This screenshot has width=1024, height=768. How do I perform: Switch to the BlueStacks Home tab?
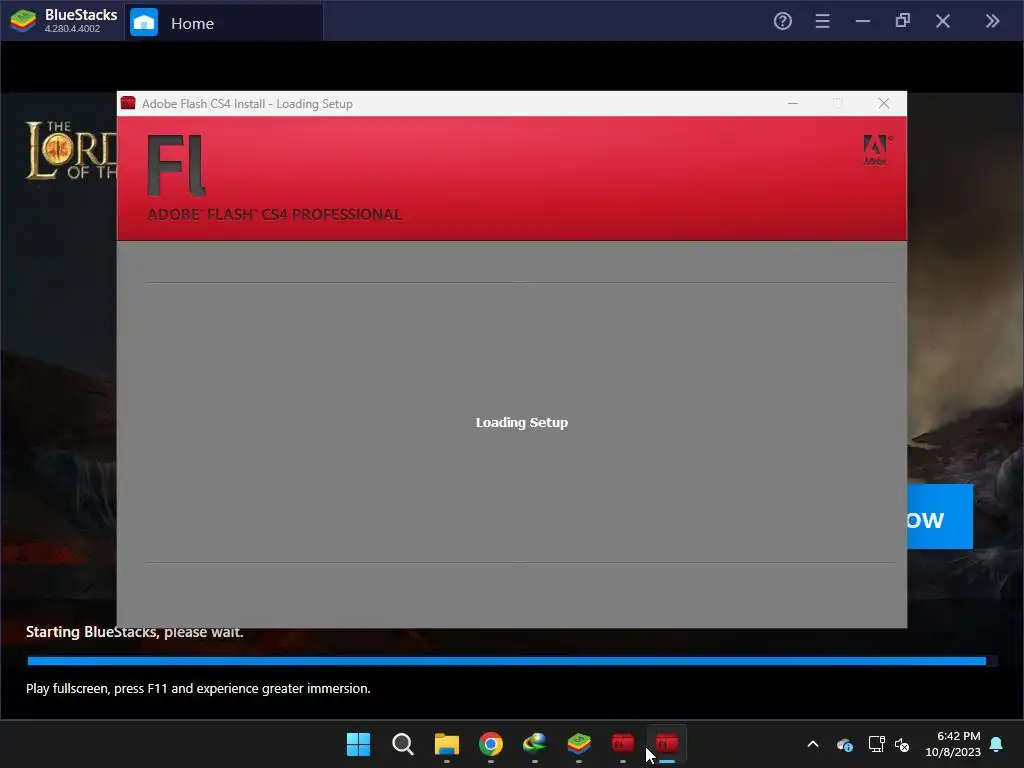pyautogui.click(x=224, y=23)
